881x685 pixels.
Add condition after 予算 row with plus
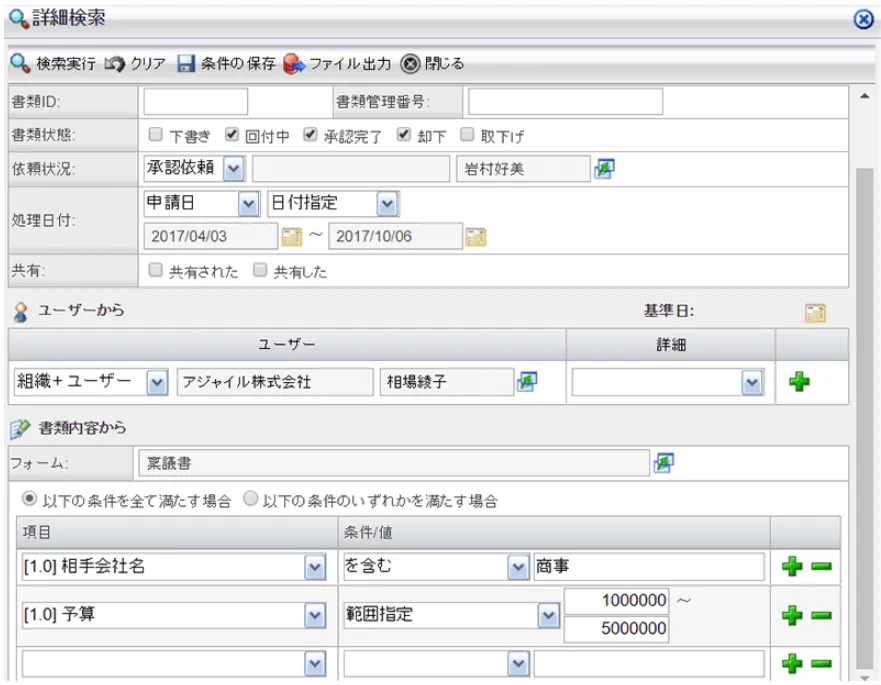[792, 615]
